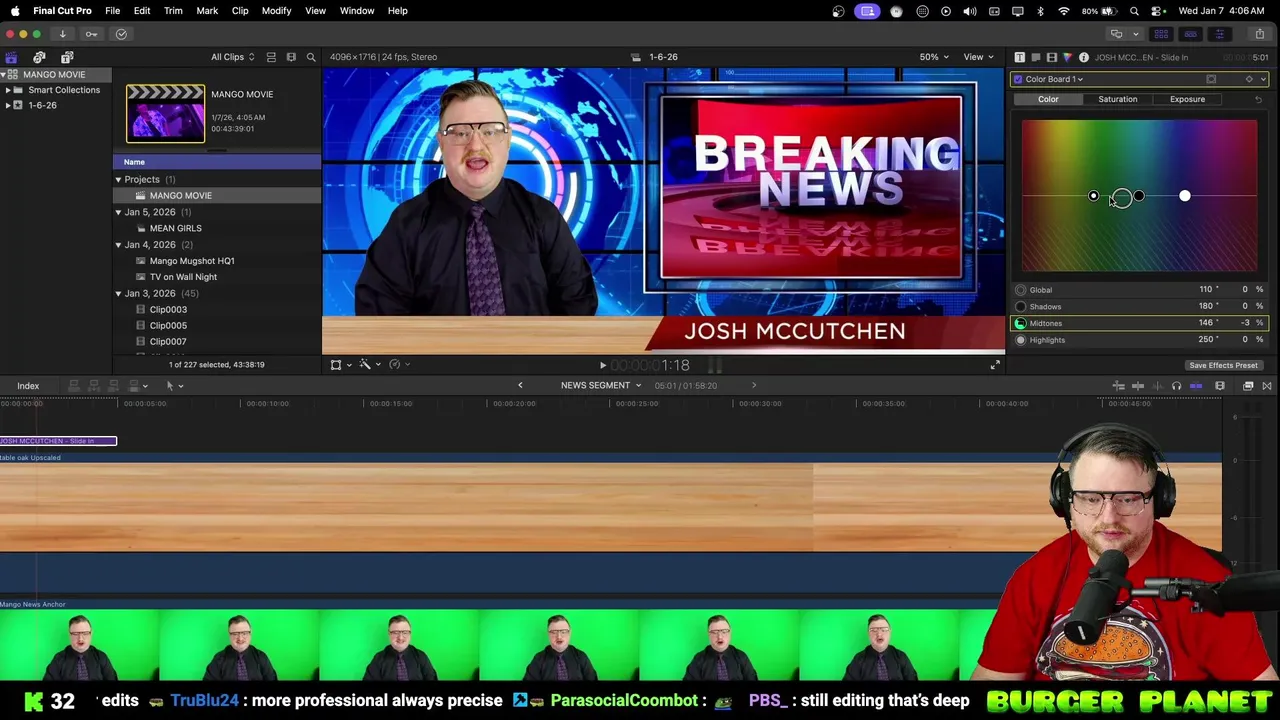The width and height of the screenshot is (1280, 720).
Task: Open the Trim menu
Action: [173, 11]
